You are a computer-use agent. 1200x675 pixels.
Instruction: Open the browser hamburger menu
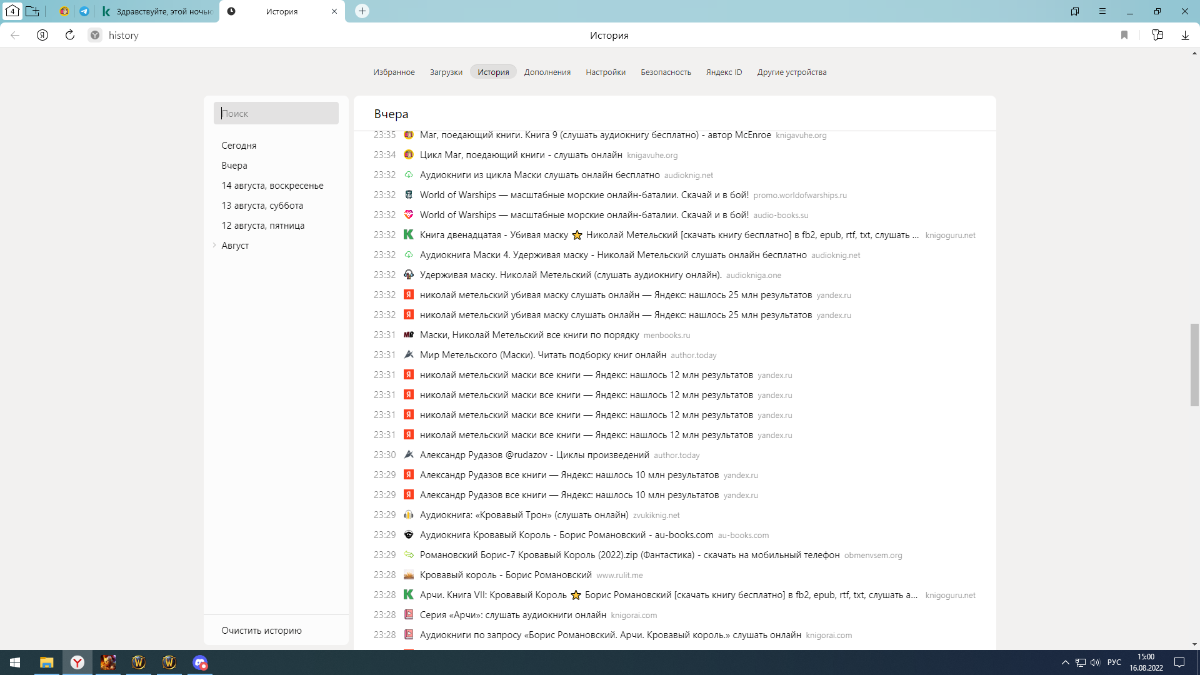[1101, 11]
